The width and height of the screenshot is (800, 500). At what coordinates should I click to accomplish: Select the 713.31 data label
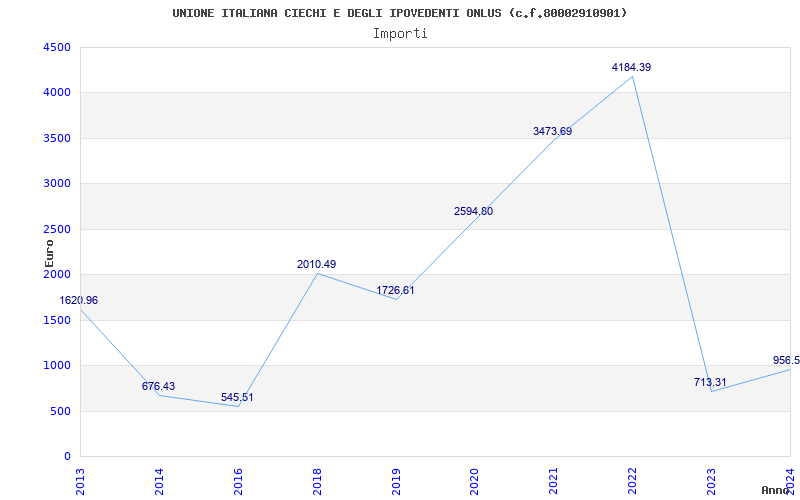(710, 382)
